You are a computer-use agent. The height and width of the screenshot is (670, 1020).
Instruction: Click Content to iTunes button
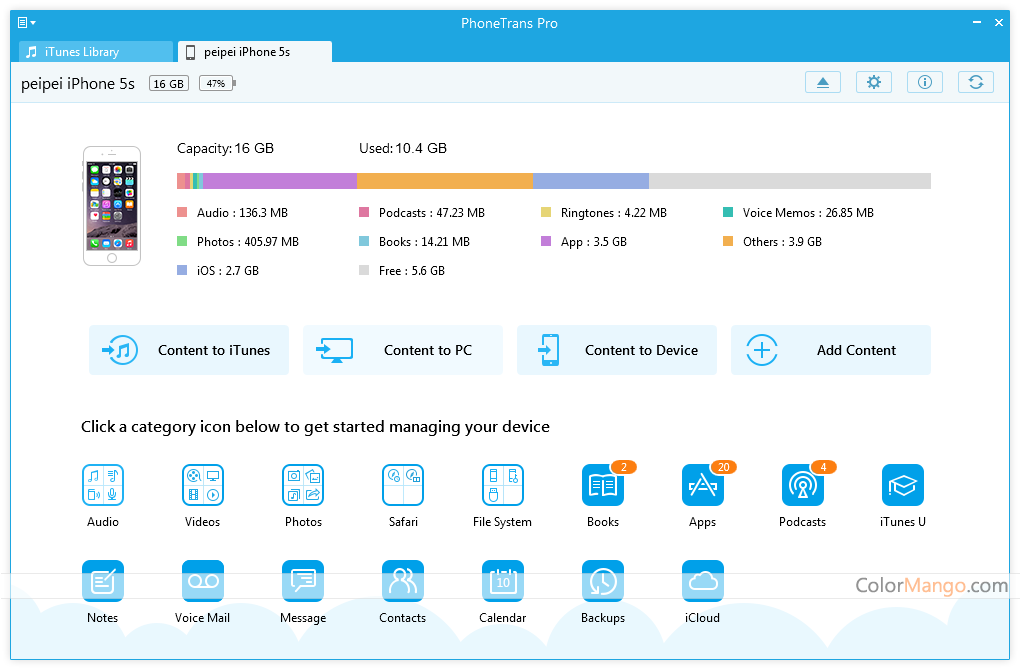189,350
